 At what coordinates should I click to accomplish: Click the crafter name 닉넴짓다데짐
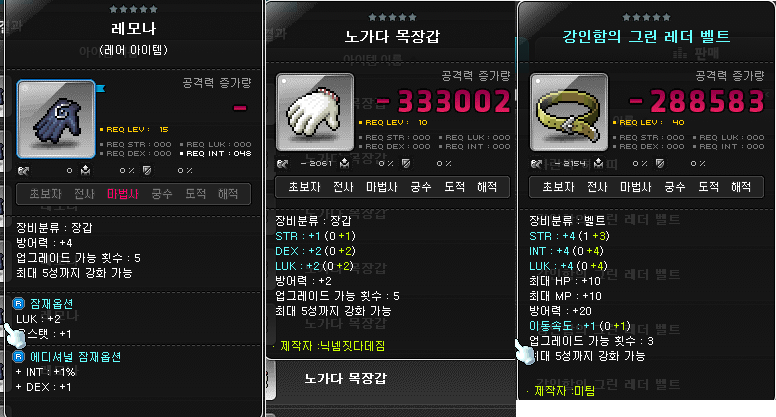click(352, 346)
